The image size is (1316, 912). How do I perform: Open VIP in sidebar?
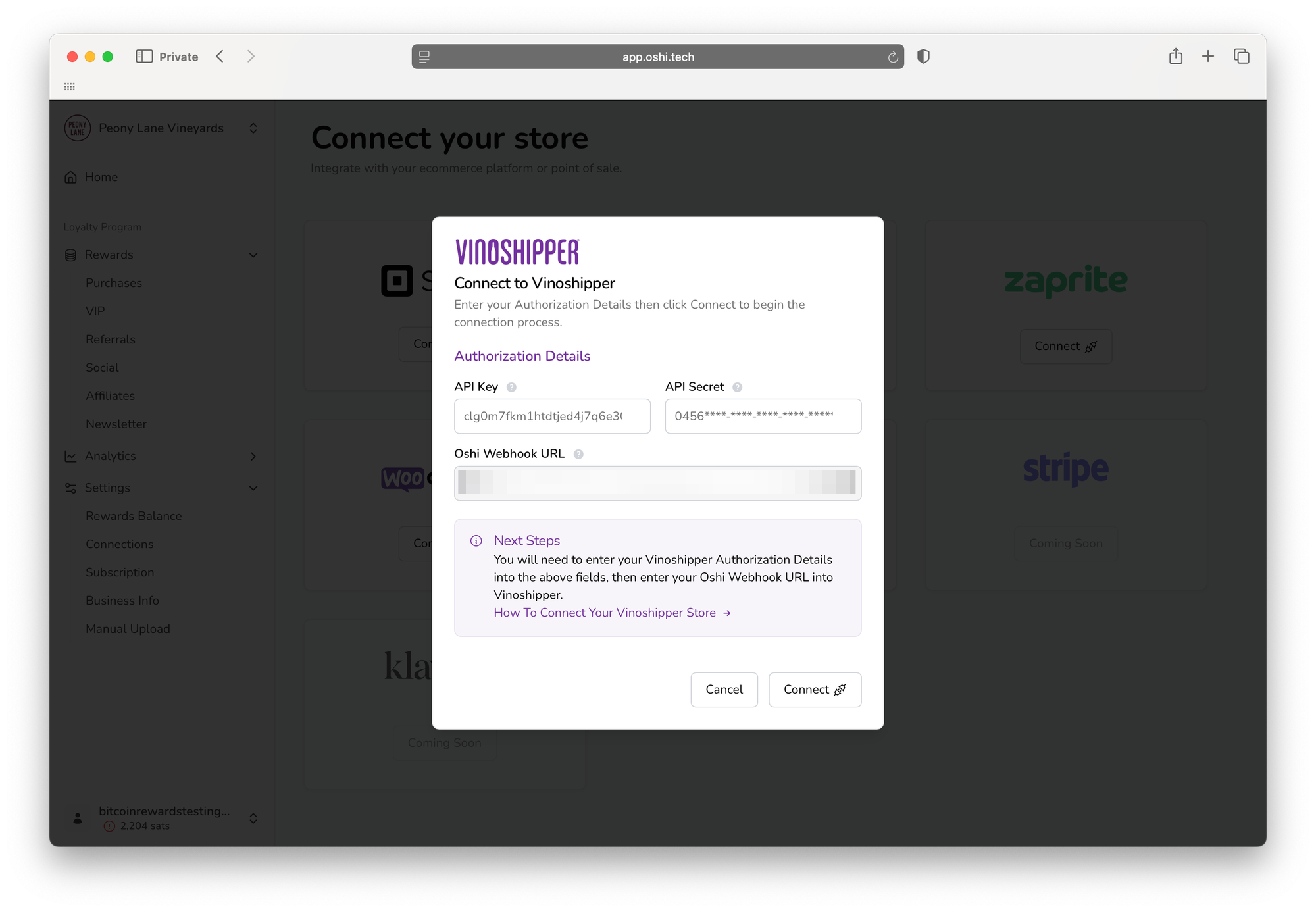[x=95, y=311]
